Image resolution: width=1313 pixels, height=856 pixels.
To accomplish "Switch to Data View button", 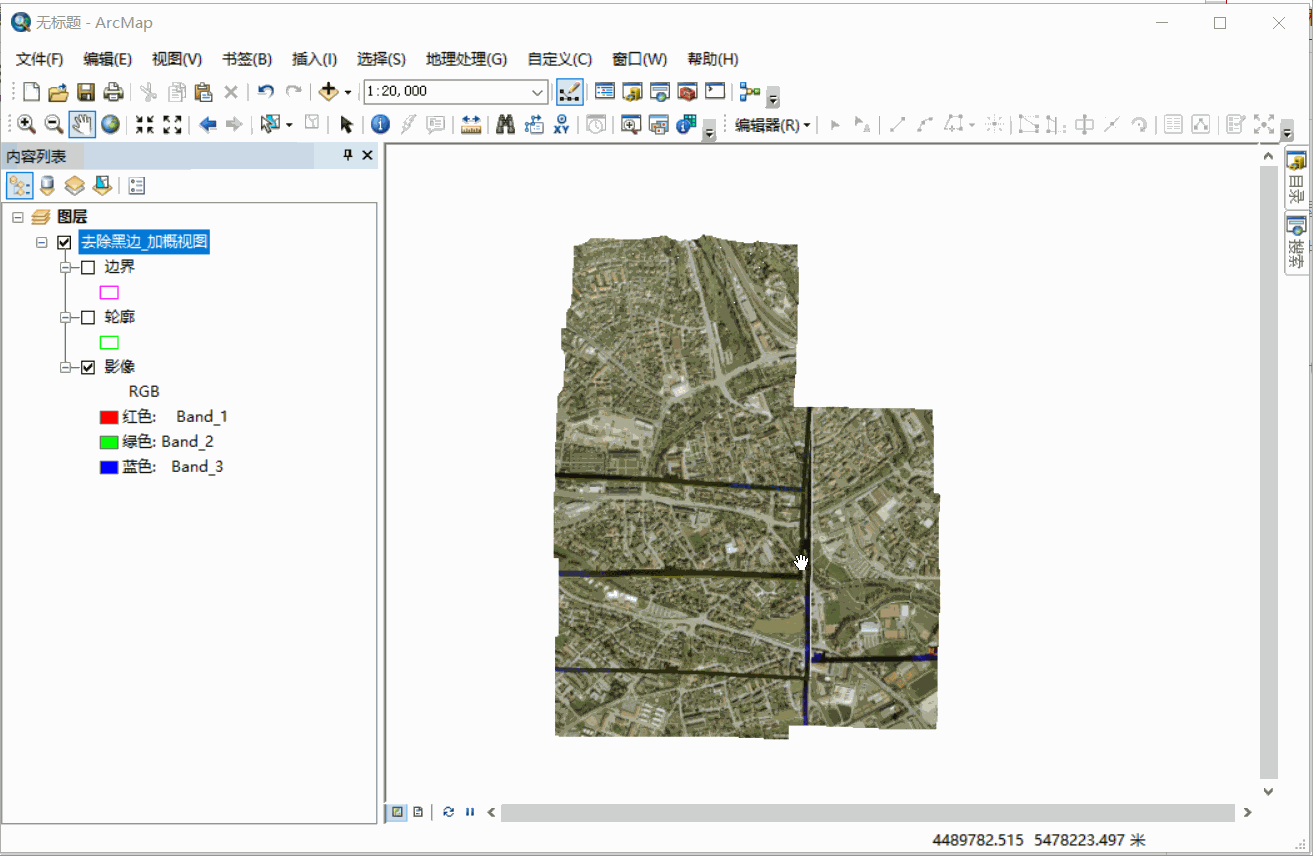I will 398,812.
